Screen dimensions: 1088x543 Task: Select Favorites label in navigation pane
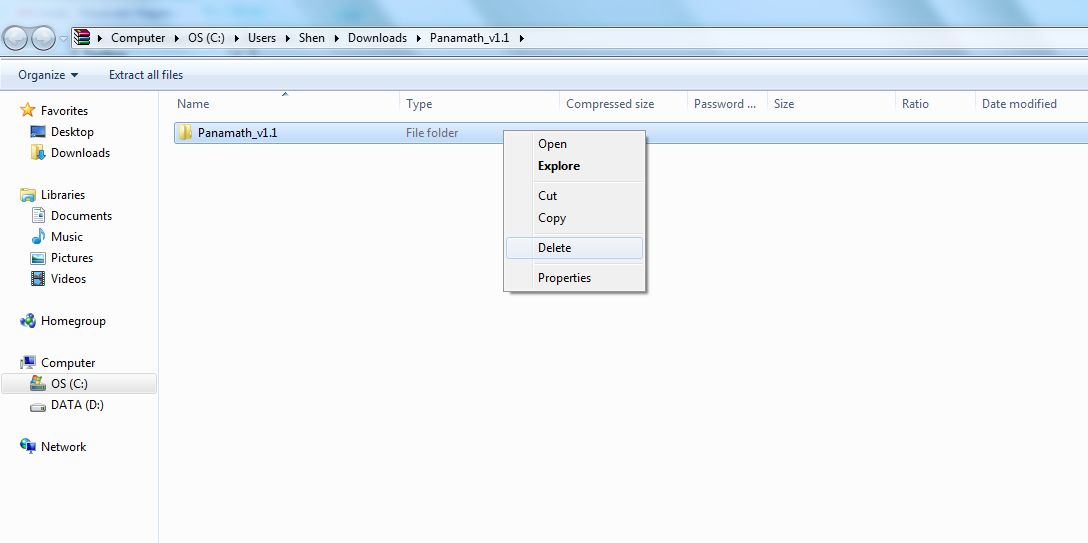(65, 111)
